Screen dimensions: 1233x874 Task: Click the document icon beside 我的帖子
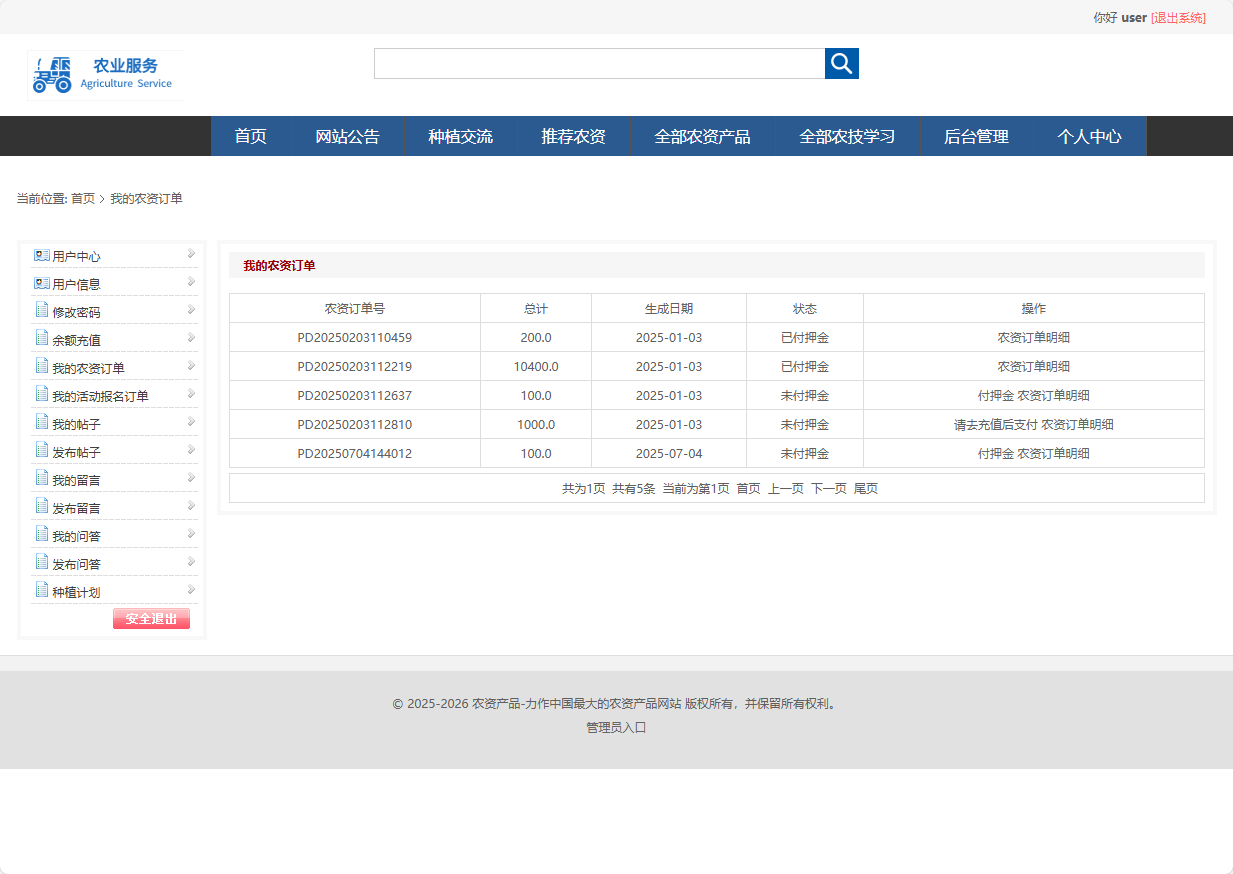pyautogui.click(x=40, y=422)
